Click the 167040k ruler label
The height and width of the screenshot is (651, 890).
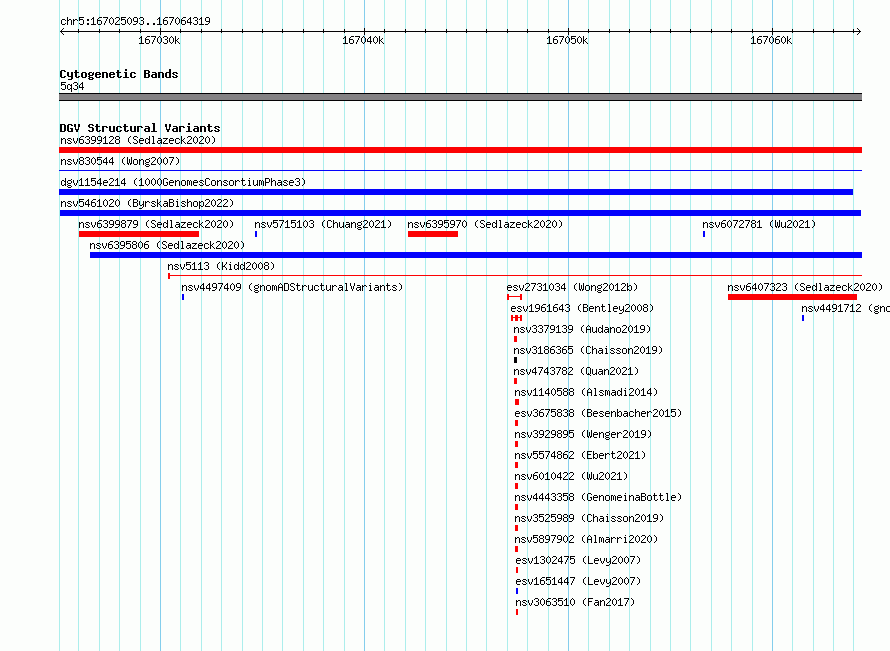click(363, 40)
